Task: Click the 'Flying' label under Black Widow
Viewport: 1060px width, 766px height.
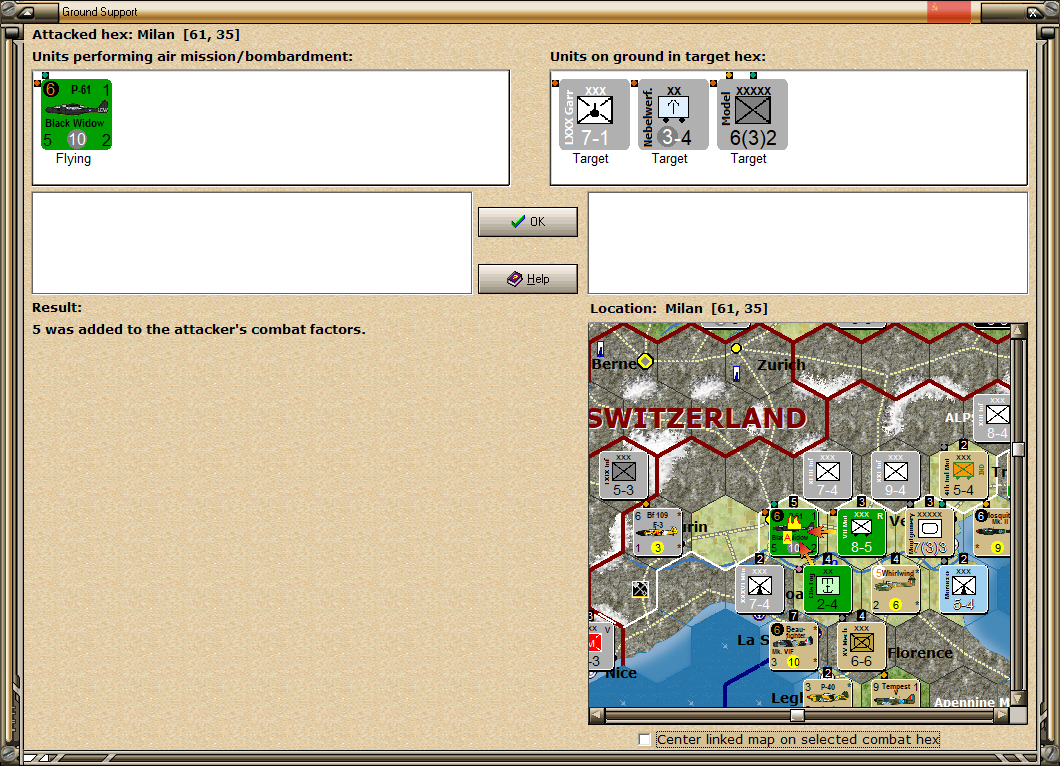Action: [x=73, y=158]
